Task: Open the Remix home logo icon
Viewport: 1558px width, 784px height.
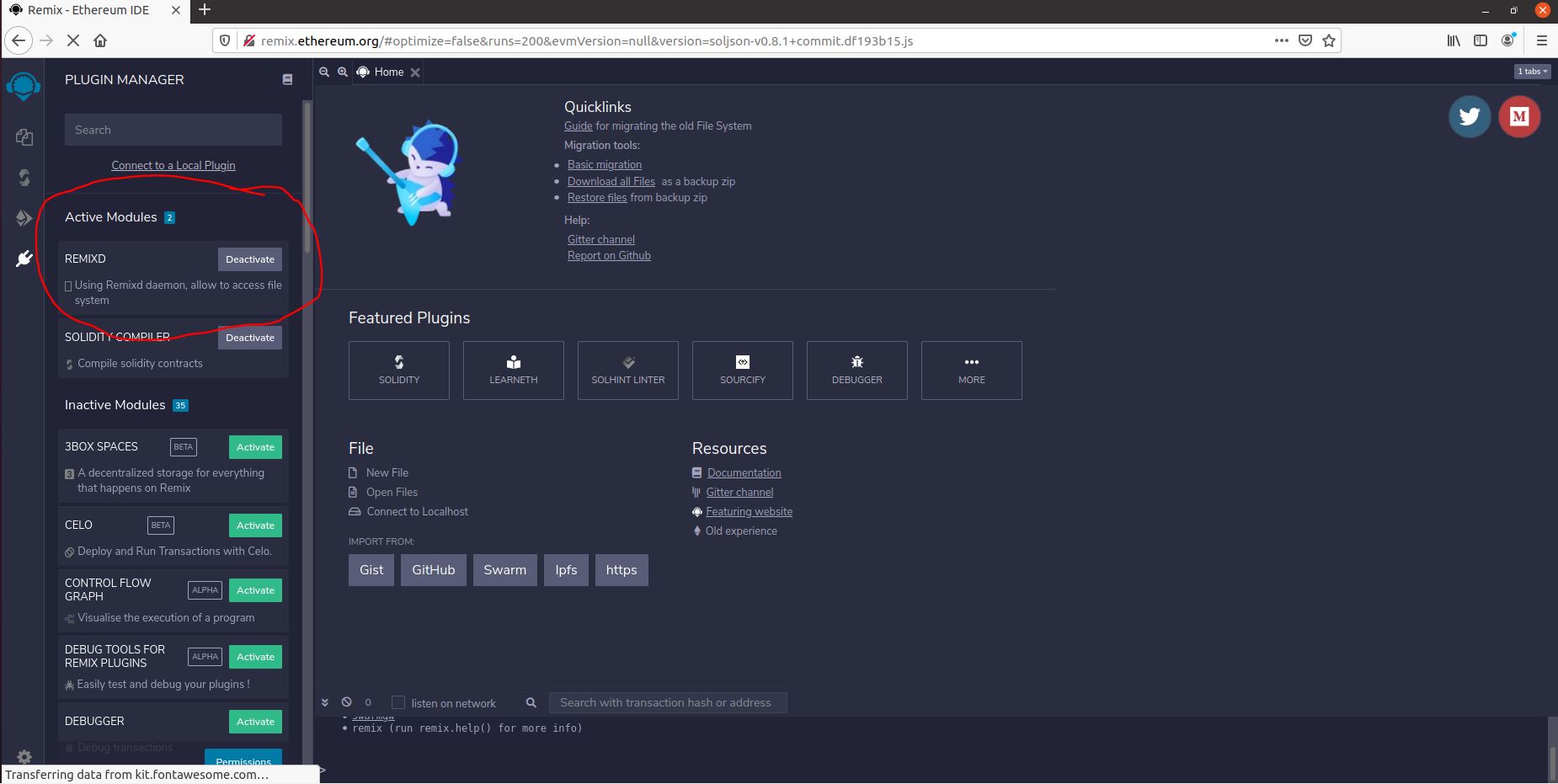Action: tap(24, 86)
